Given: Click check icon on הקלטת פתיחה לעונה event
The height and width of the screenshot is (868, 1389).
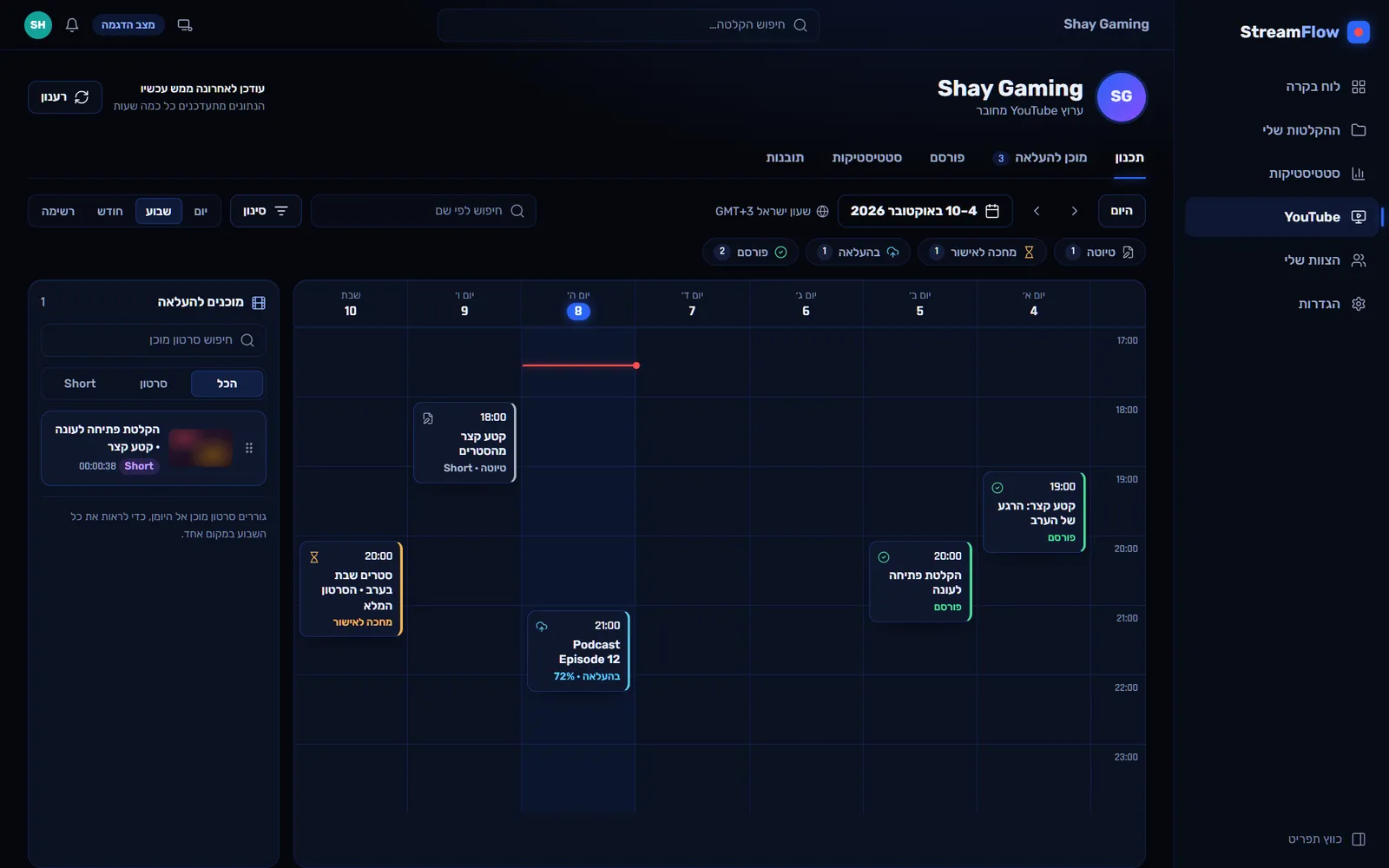Looking at the screenshot, I should (884, 557).
